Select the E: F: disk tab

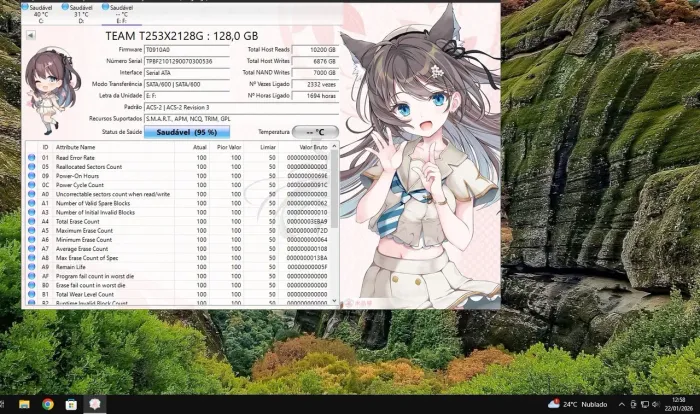pyautogui.click(x=121, y=14)
